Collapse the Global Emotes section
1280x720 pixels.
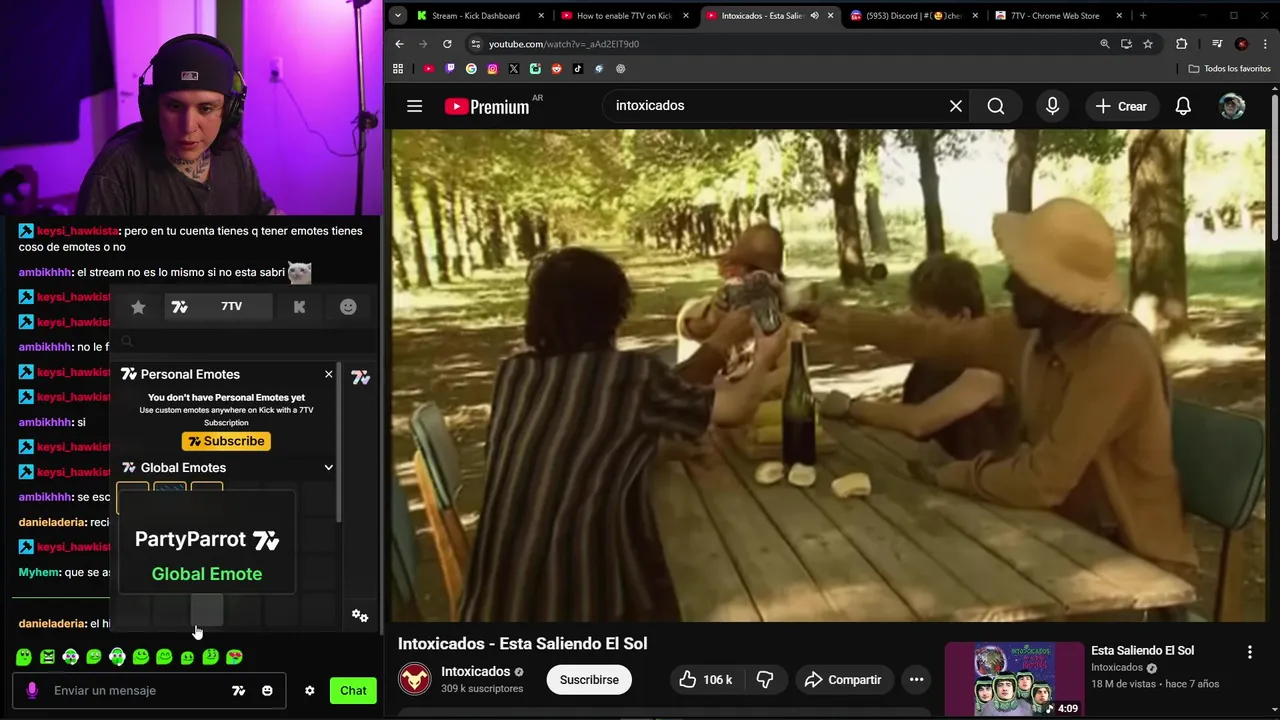(328, 467)
